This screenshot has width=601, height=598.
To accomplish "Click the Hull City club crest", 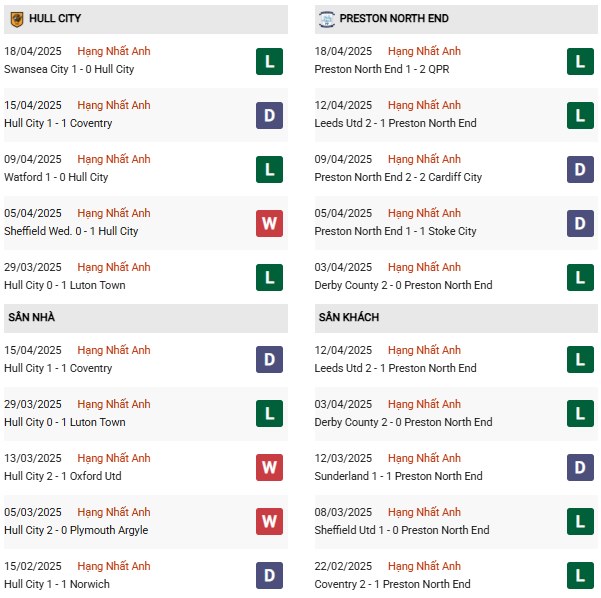I will [x=17, y=19].
